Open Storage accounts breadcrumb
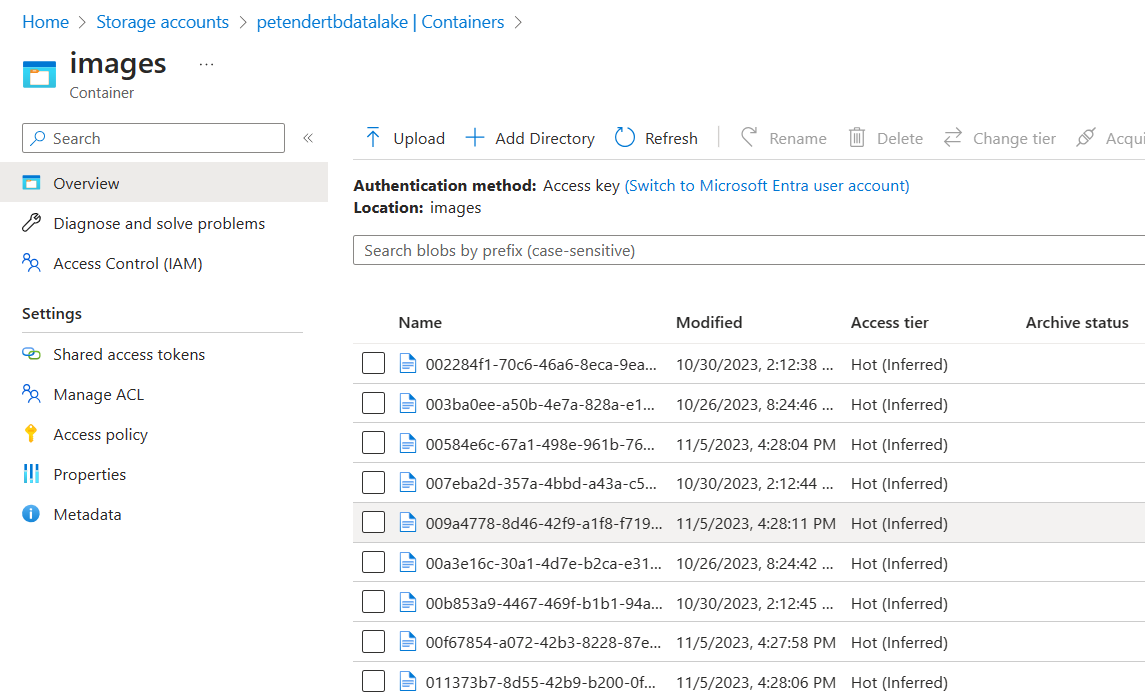This screenshot has height=698, width=1145. (162, 22)
